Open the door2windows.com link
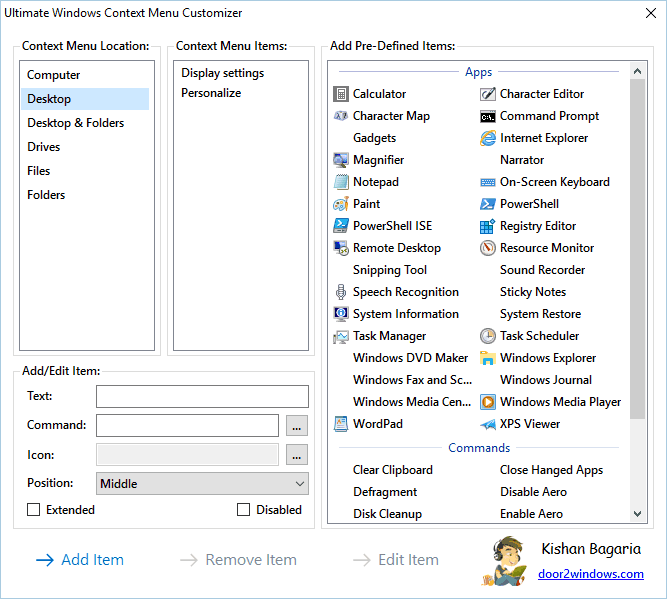 [x=591, y=574]
